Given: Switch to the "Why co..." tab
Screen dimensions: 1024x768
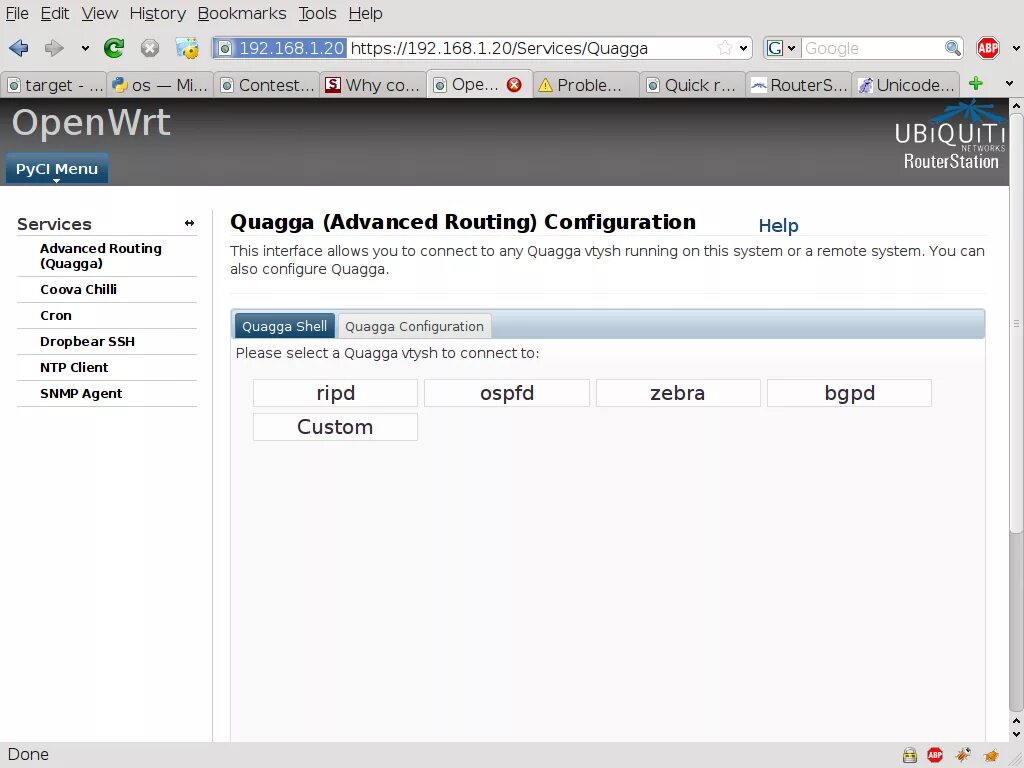Looking at the screenshot, I should point(373,85).
